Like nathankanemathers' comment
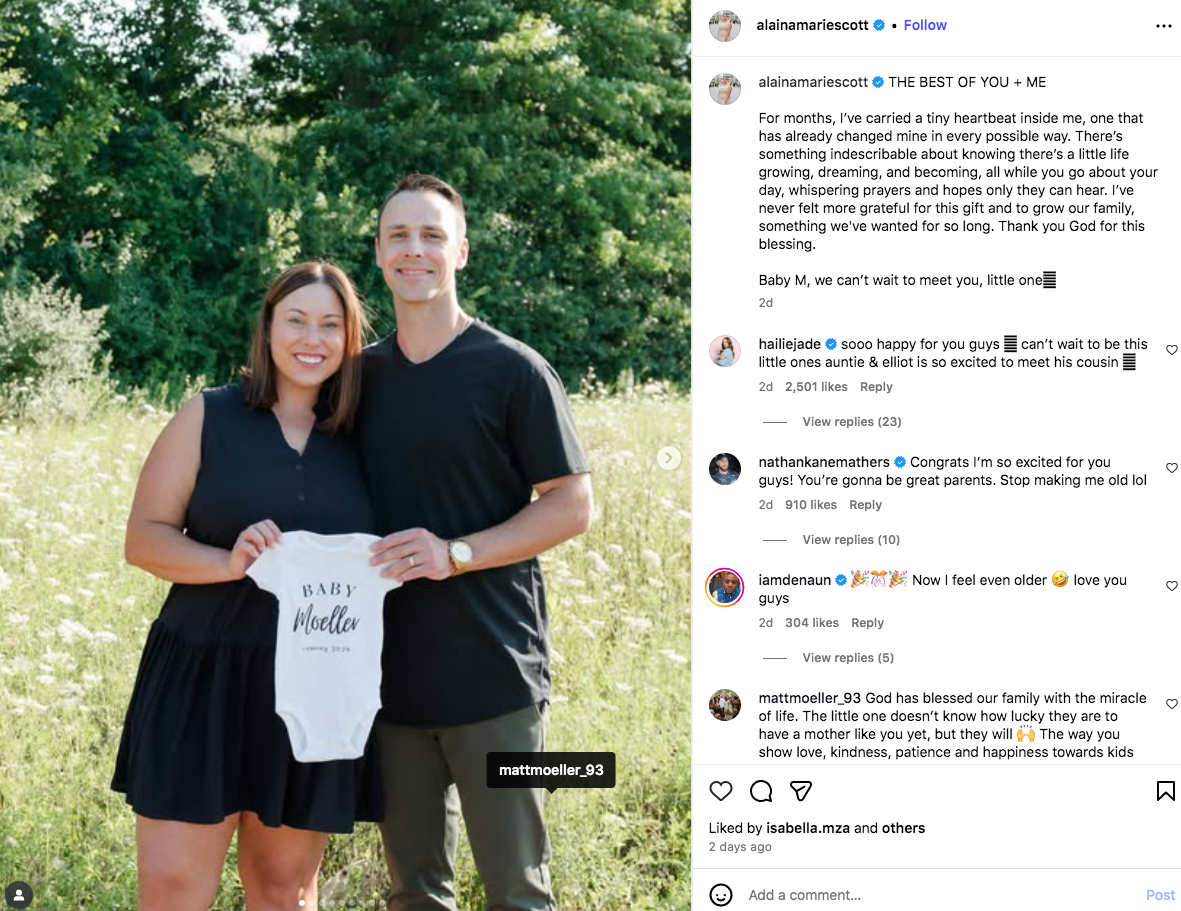The image size is (1181, 911). [x=1171, y=468]
